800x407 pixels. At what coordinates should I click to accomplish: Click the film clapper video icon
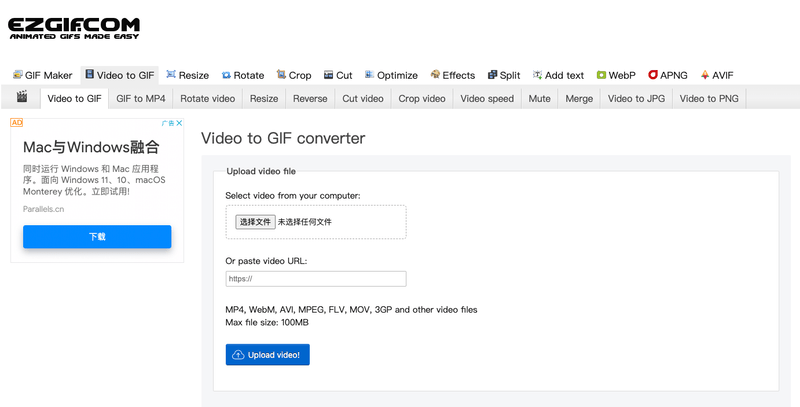(21, 98)
